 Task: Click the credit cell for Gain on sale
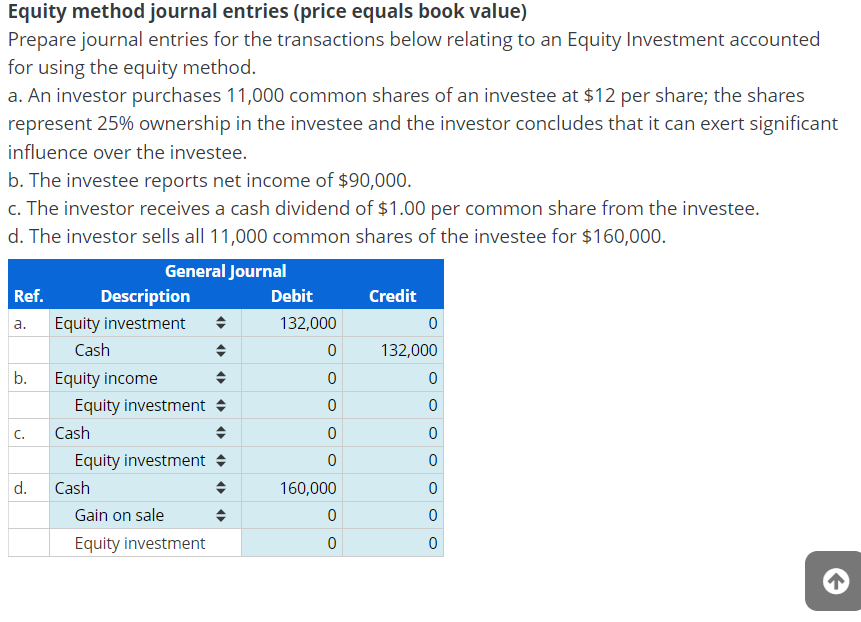pyautogui.click(x=393, y=515)
